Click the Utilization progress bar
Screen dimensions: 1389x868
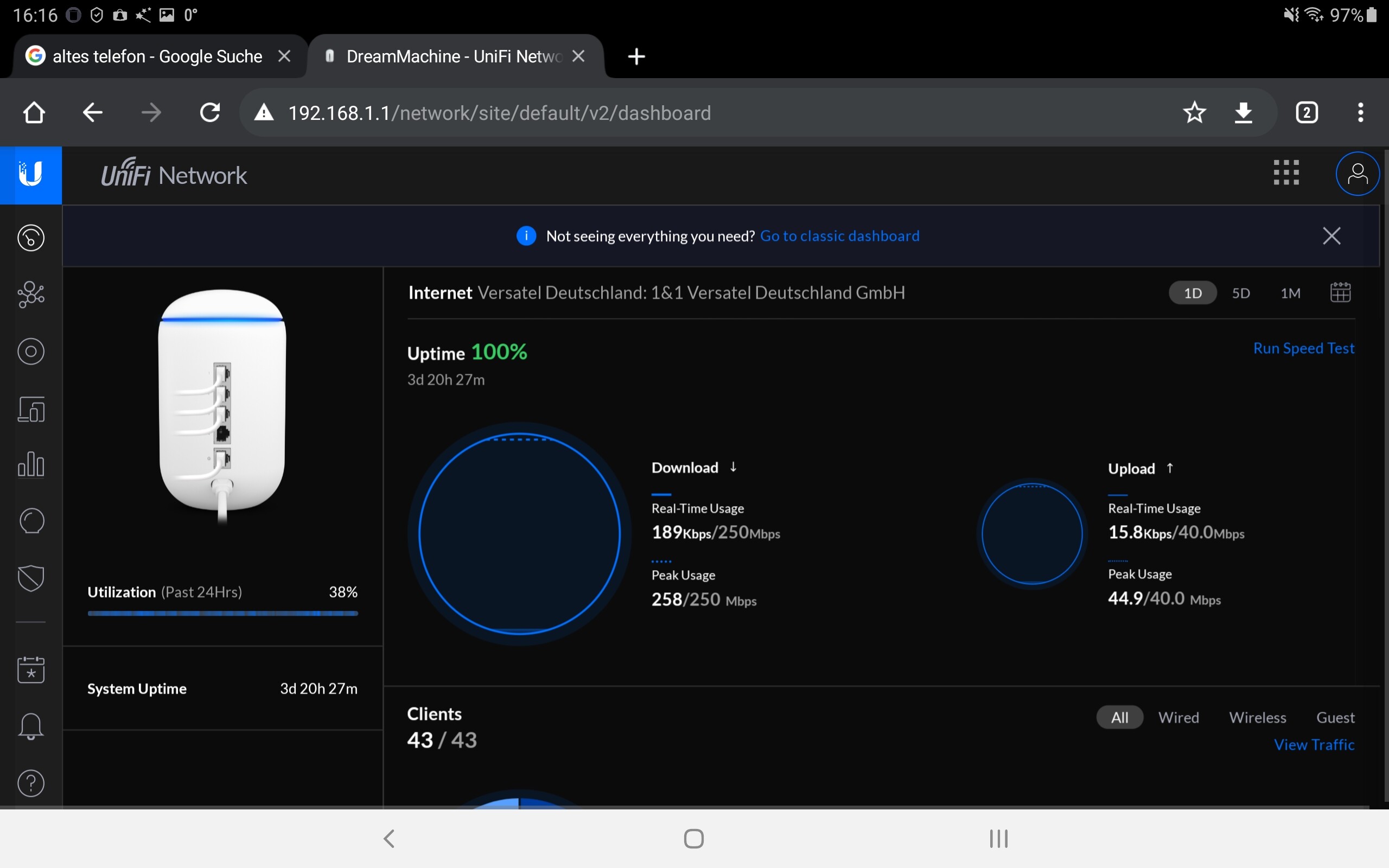[222, 614]
